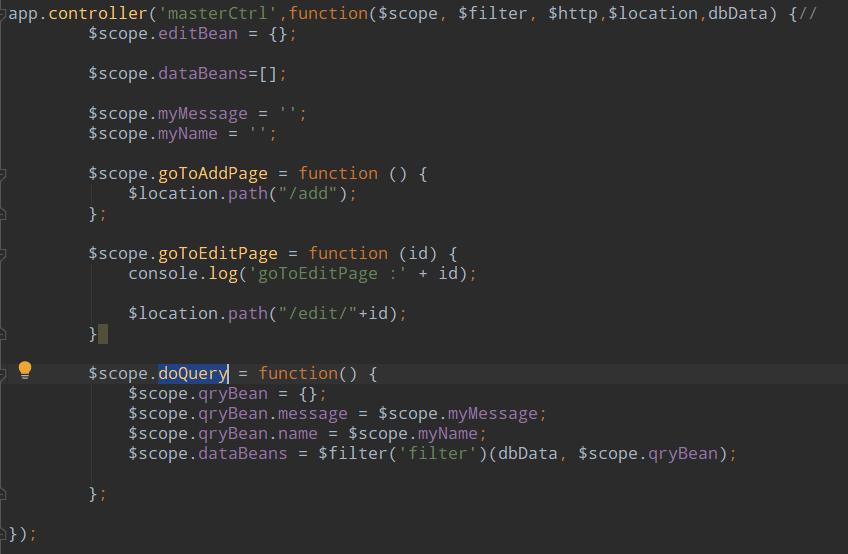848x554 pixels.
Task: Click dataBeans in the dataBeans=[] line
Action: pyautogui.click(x=203, y=74)
